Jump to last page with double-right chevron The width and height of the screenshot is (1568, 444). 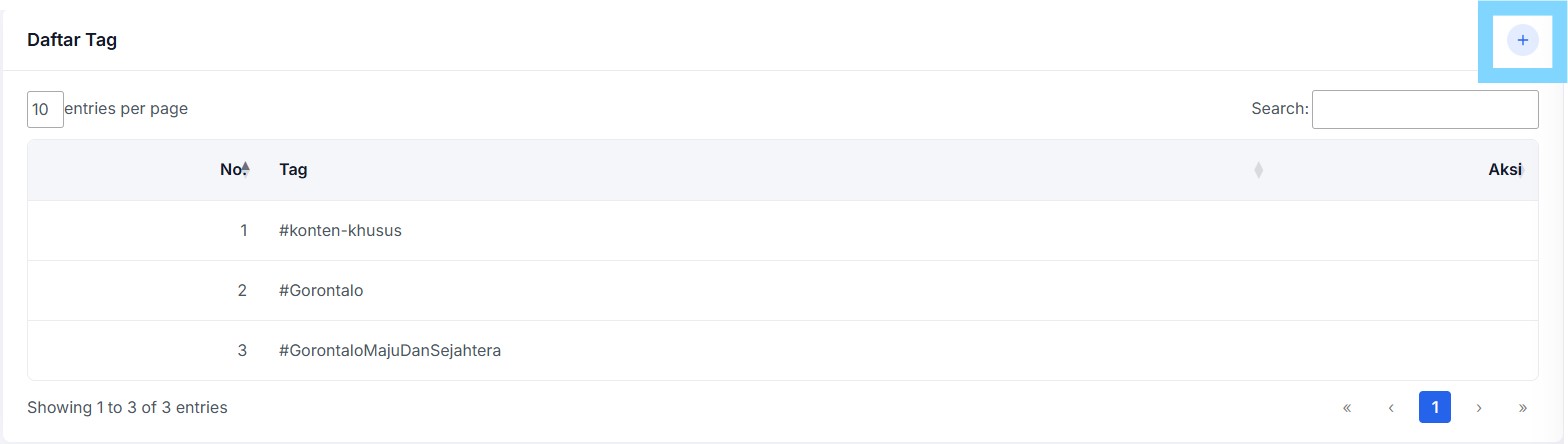click(x=1523, y=407)
